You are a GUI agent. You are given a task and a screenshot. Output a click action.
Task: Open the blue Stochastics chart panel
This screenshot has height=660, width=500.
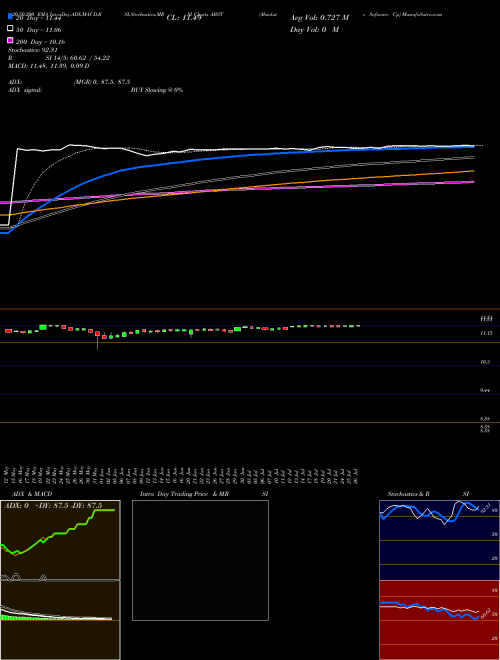pyautogui.click(x=439, y=540)
